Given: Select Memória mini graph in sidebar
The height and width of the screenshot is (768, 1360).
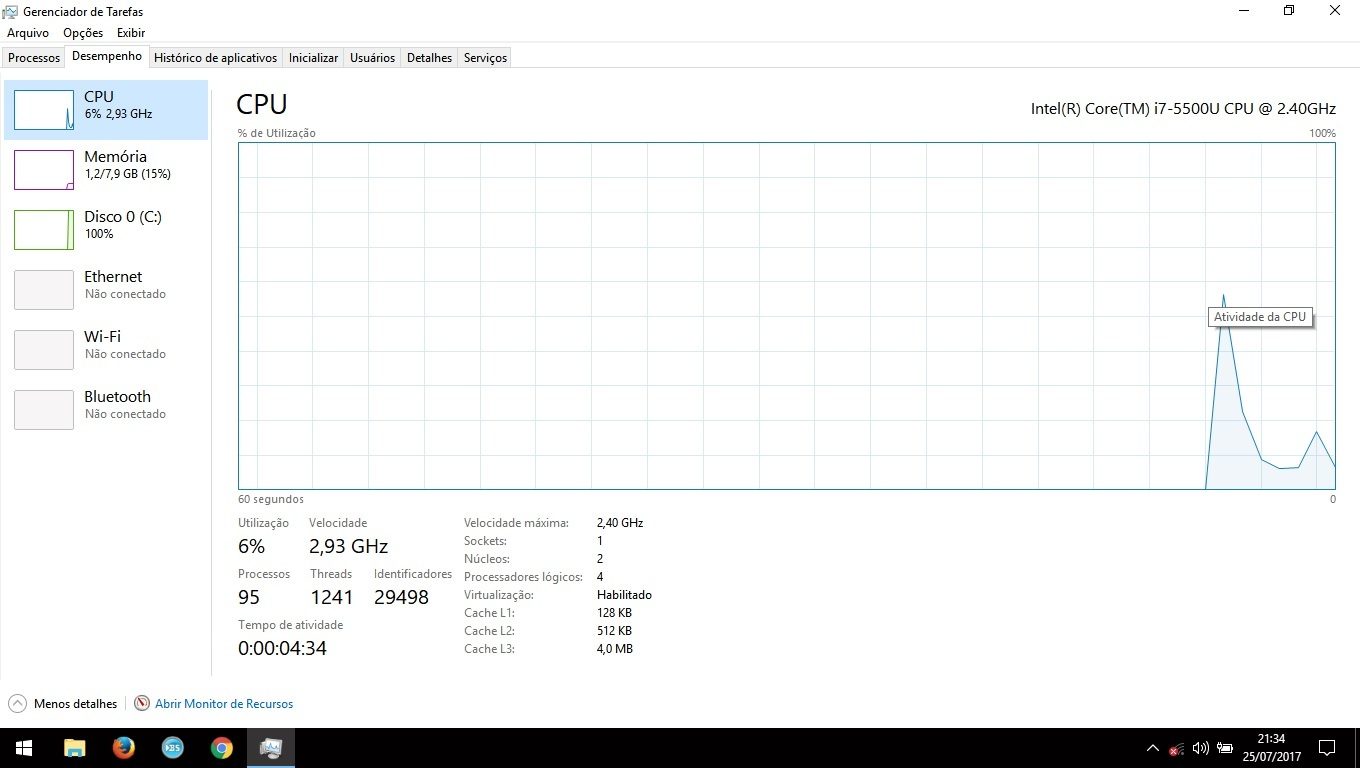Looking at the screenshot, I should tap(44, 170).
